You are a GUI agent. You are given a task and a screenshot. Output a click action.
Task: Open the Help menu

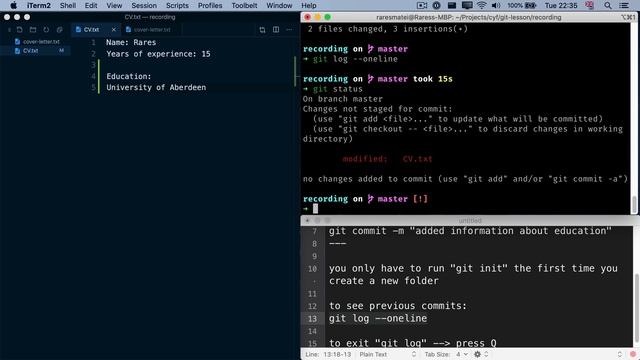[x=309, y=5]
